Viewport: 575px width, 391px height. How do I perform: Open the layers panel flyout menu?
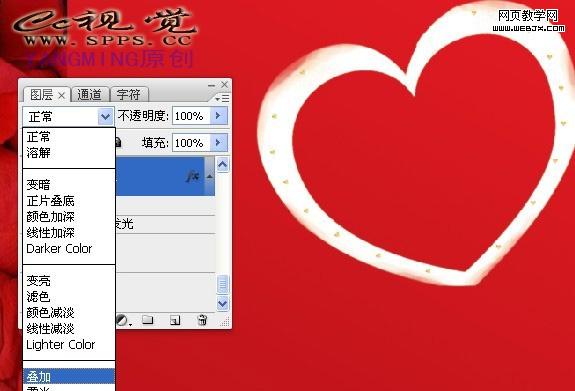[222, 98]
